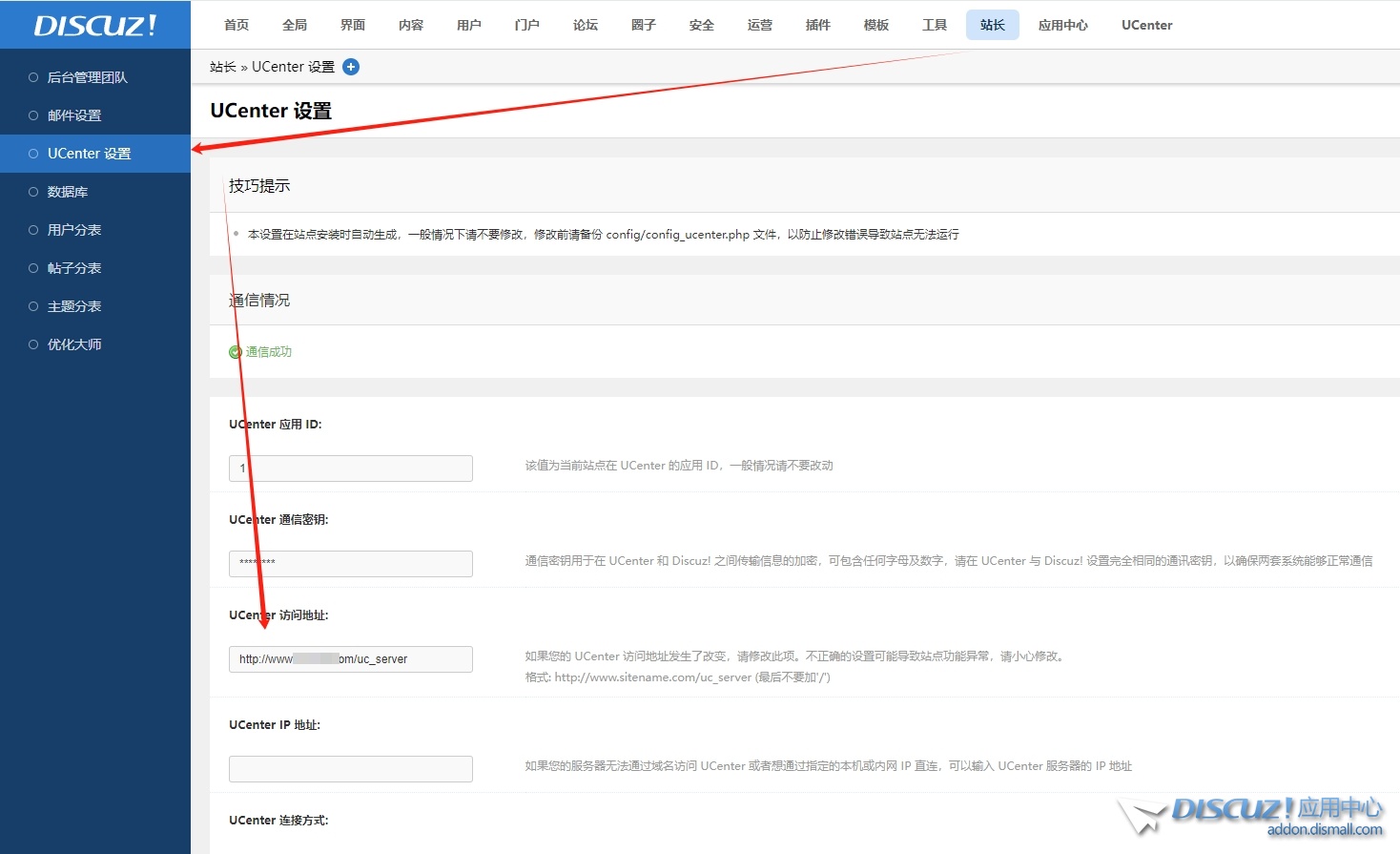Screen dimensions: 1400x854
Task: Open the 首页 top menu
Action: pyautogui.click(x=237, y=25)
